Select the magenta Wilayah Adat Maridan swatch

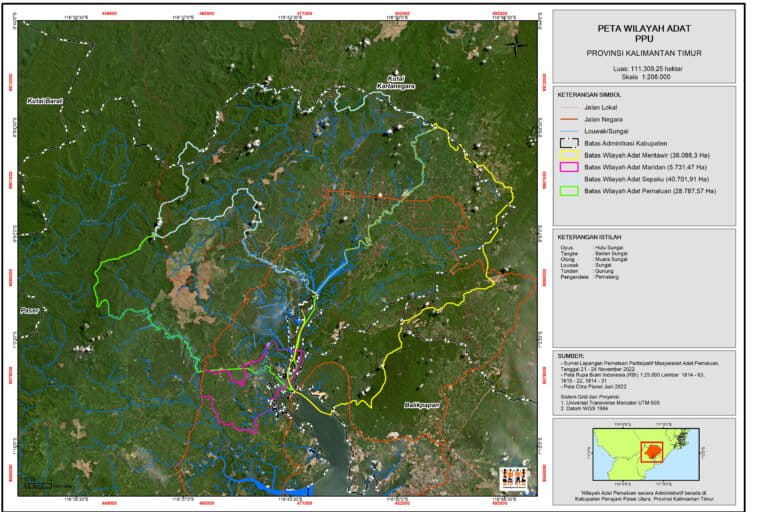point(569,166)
